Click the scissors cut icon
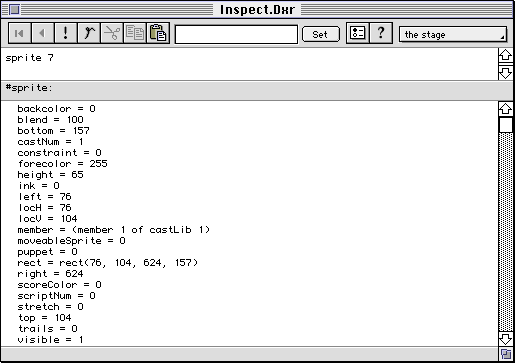The image size is (515, 363). tap(112, 33)
